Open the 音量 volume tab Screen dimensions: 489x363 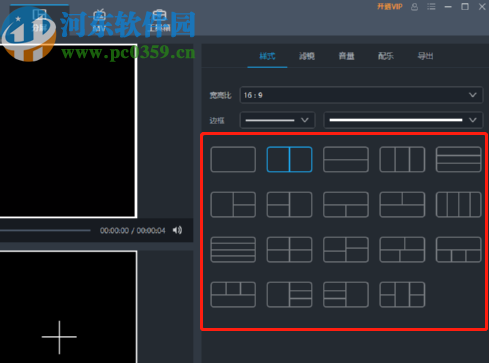click(x=347, y=56)
